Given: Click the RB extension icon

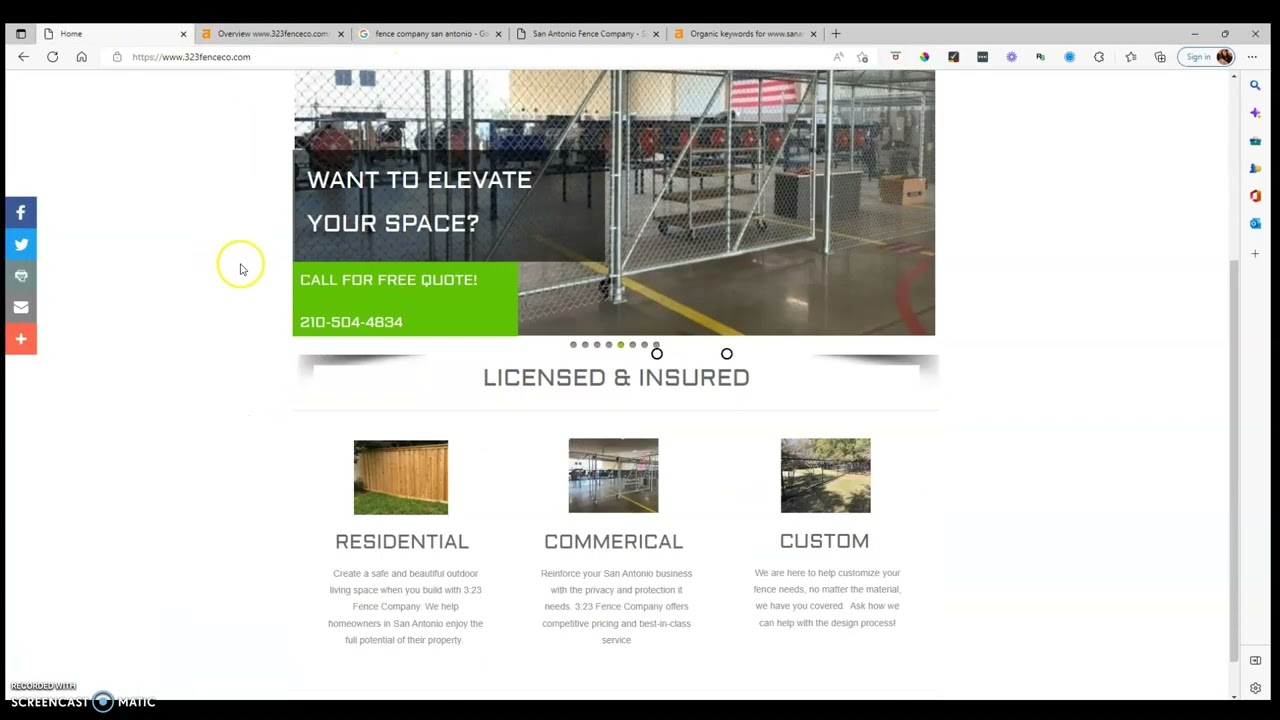Looking at the screenshot, I should tap(1040, 57).
